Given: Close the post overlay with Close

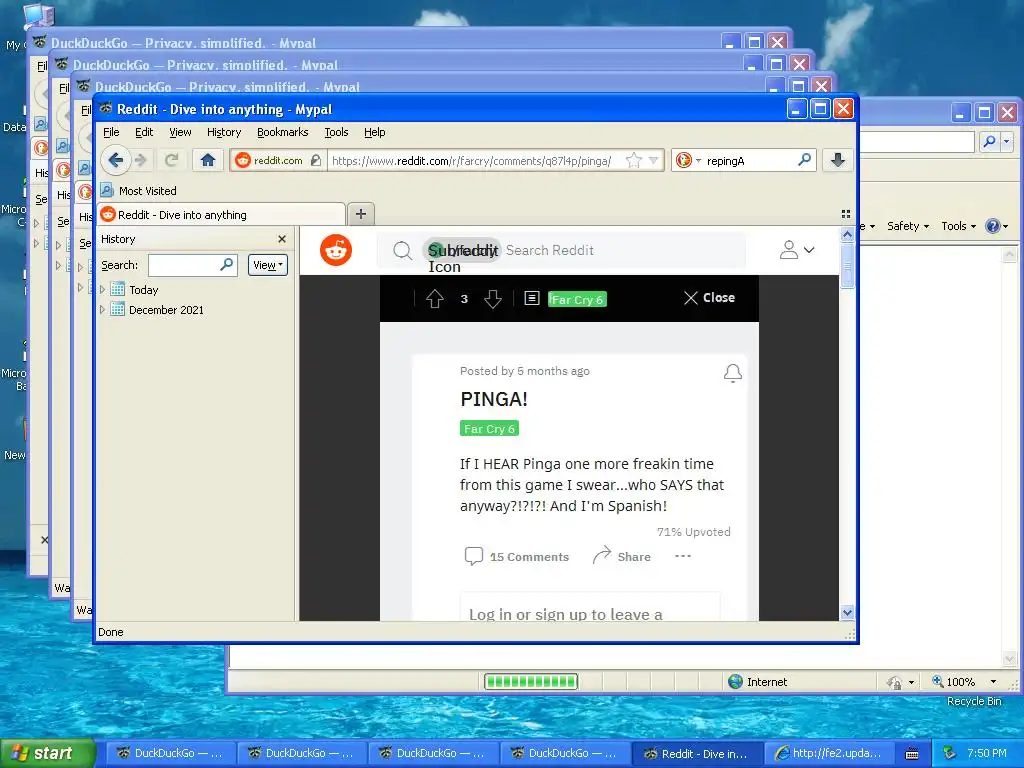Looking at the screenshot, I should pos(709,298).
